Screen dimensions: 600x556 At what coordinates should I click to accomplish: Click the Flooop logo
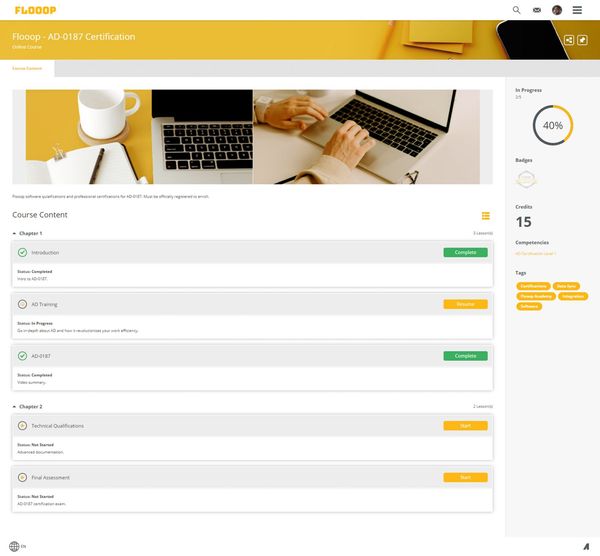33,10
